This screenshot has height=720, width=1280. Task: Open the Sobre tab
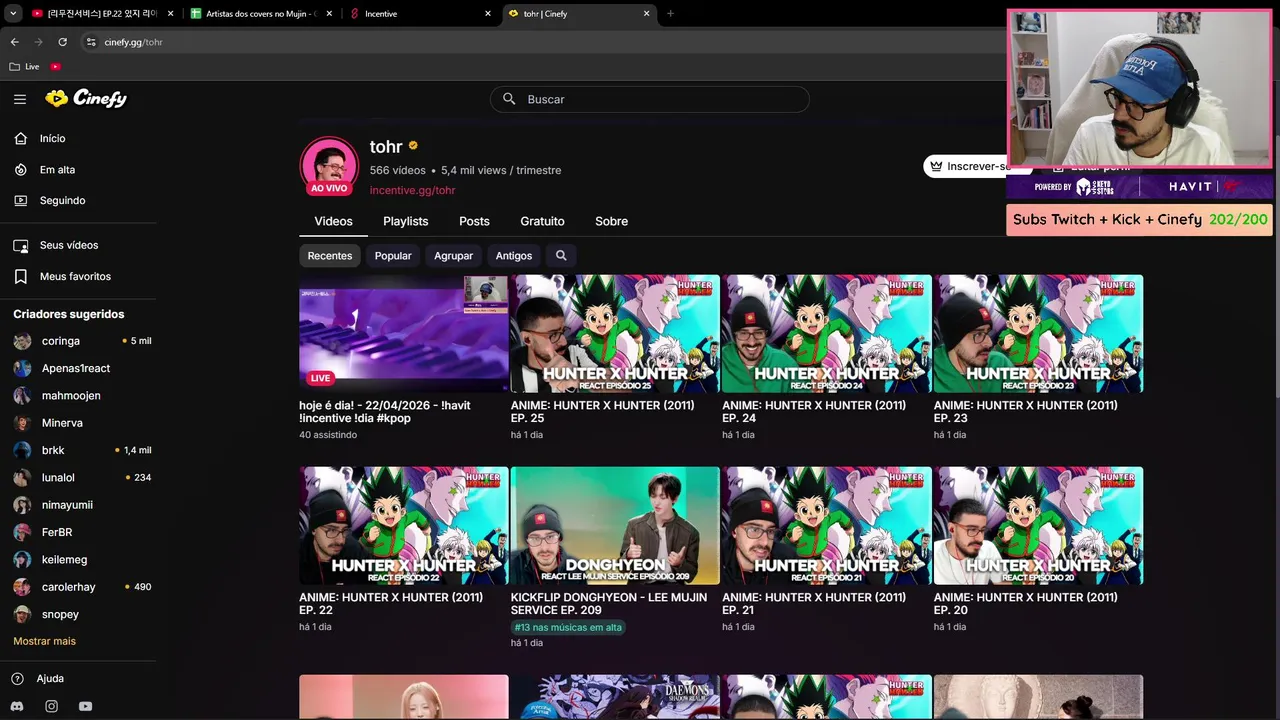point(611,221)
